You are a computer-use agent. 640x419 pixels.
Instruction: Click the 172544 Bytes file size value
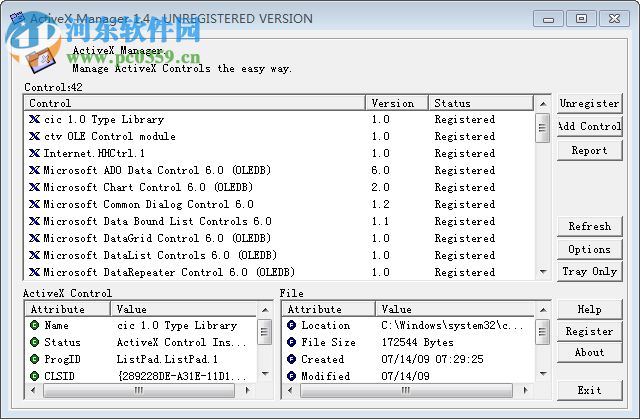tap(418, 342)
